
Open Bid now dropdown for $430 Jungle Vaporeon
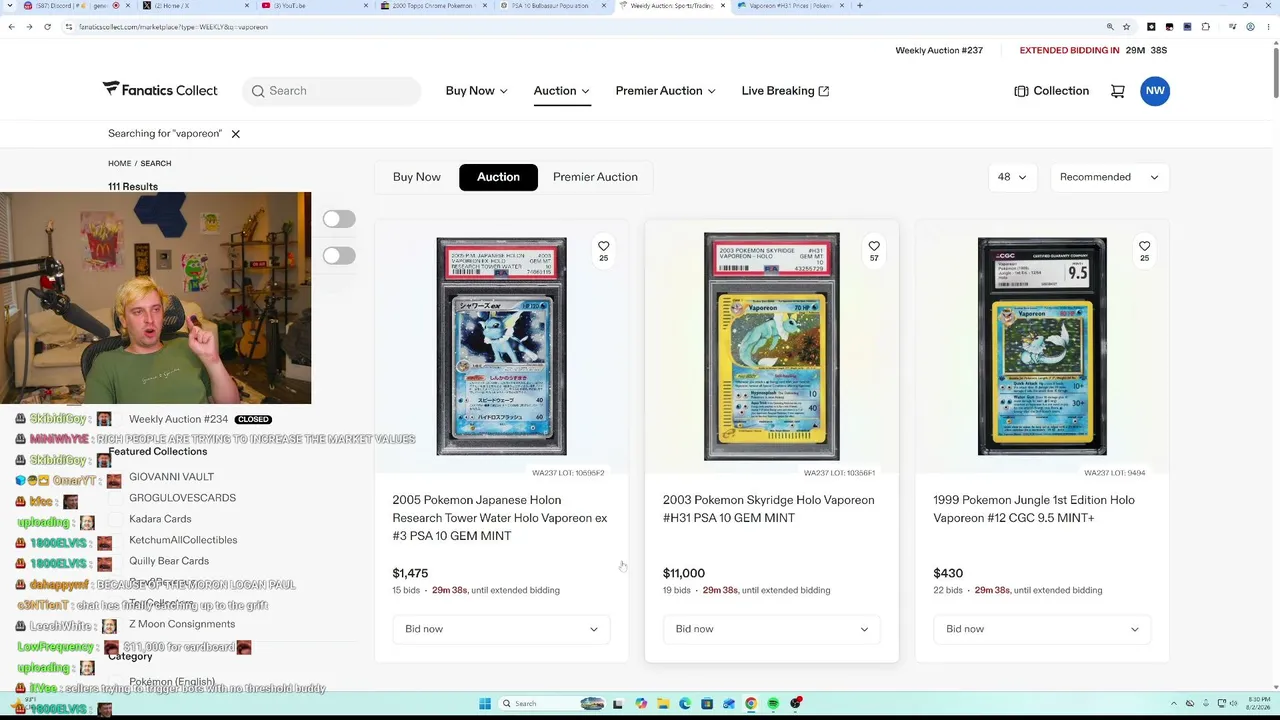(1042, 629)
